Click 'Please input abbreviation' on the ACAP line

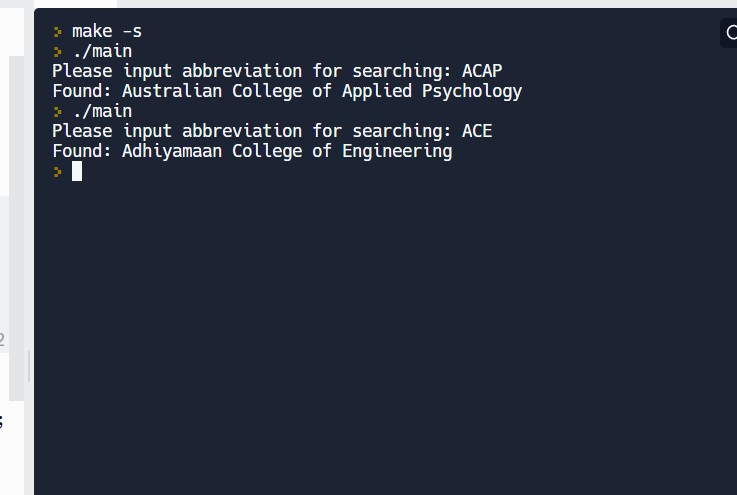pos(177,72)
